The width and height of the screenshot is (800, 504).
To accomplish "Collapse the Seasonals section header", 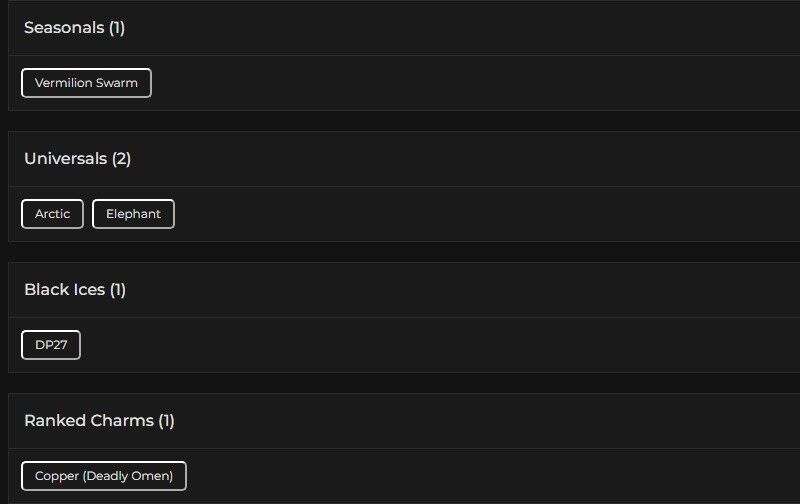I will (400, 28).
